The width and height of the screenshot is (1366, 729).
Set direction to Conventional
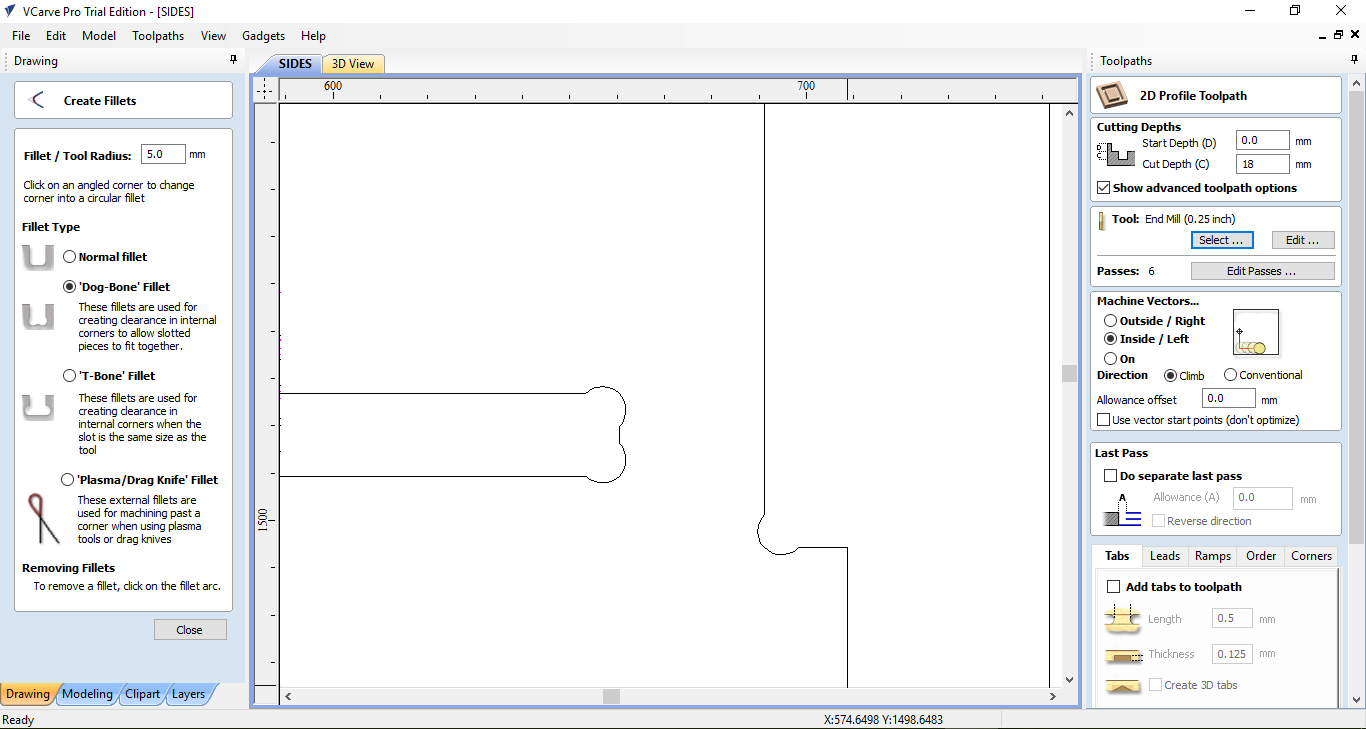pyautogui.click(x=1230, y=375)
